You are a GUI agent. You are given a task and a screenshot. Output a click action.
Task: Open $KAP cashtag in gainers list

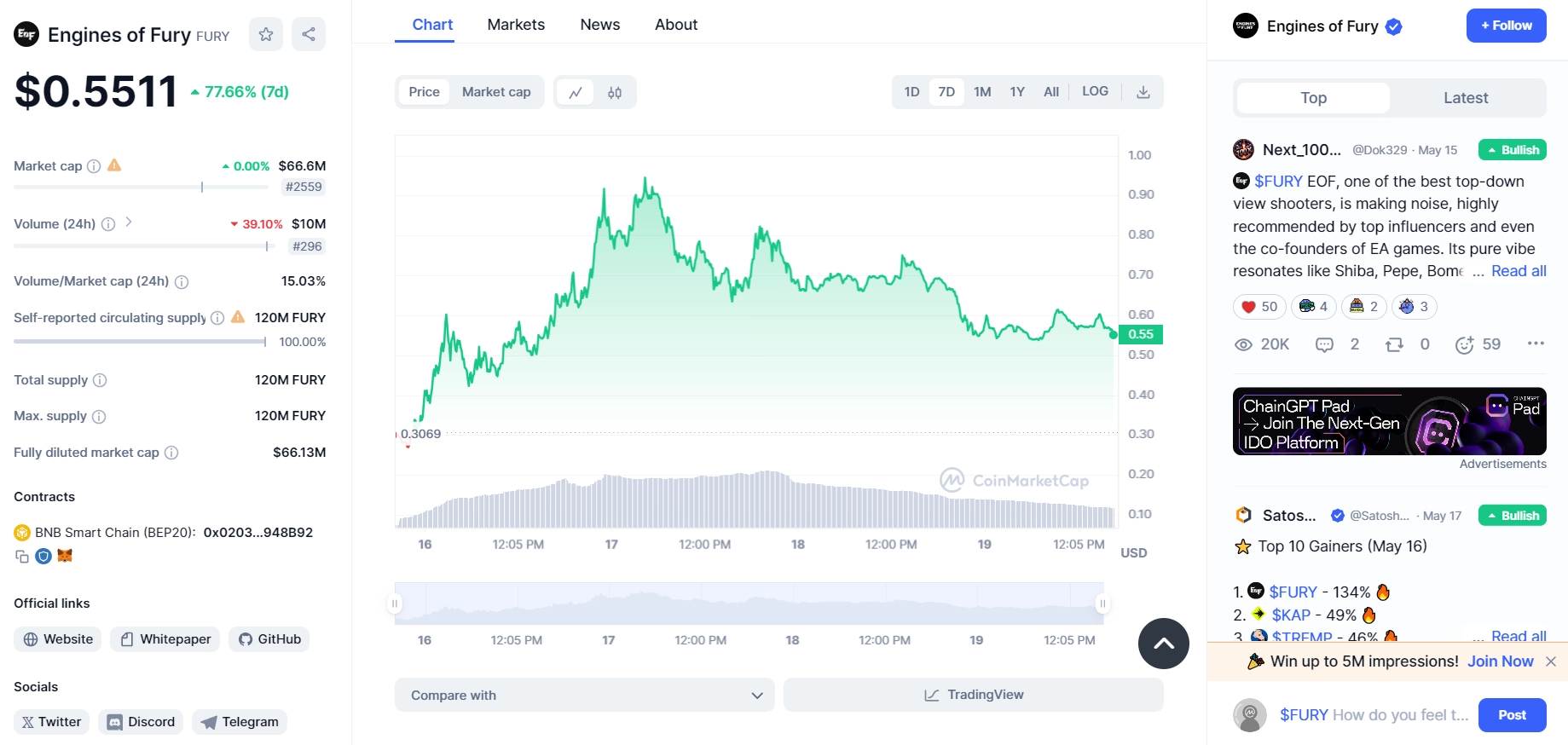tap(1291, 615)
